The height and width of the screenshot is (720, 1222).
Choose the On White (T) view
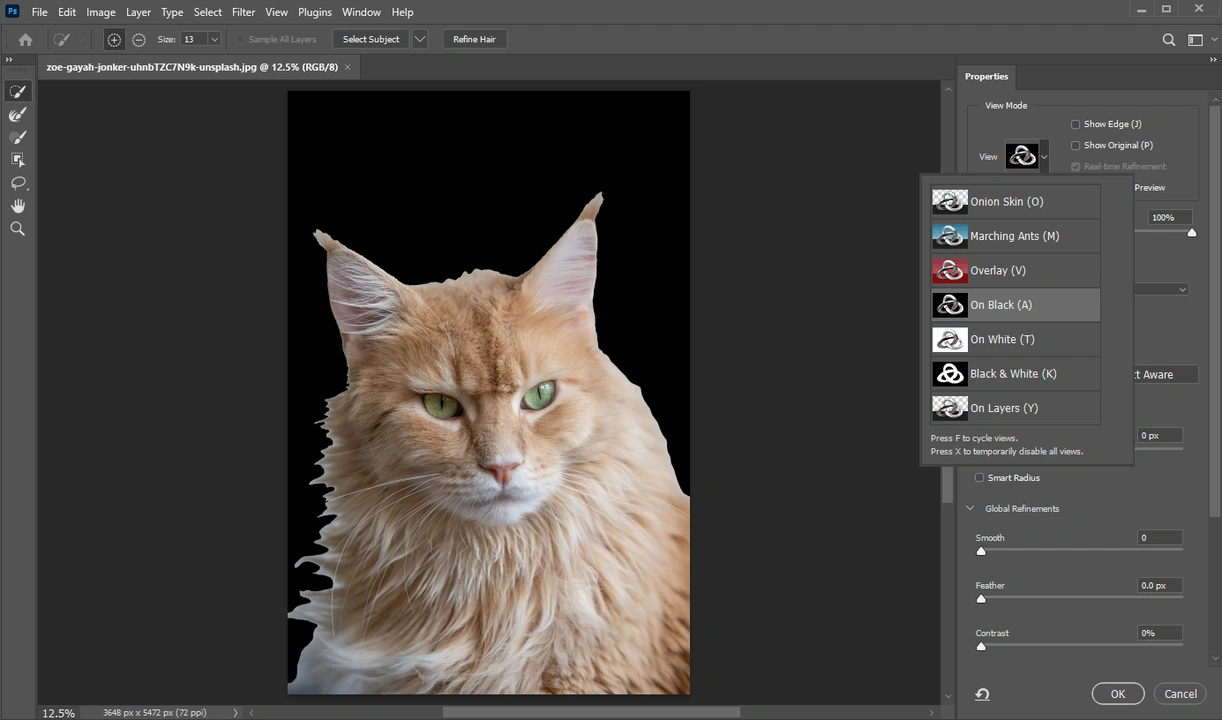1015,339
